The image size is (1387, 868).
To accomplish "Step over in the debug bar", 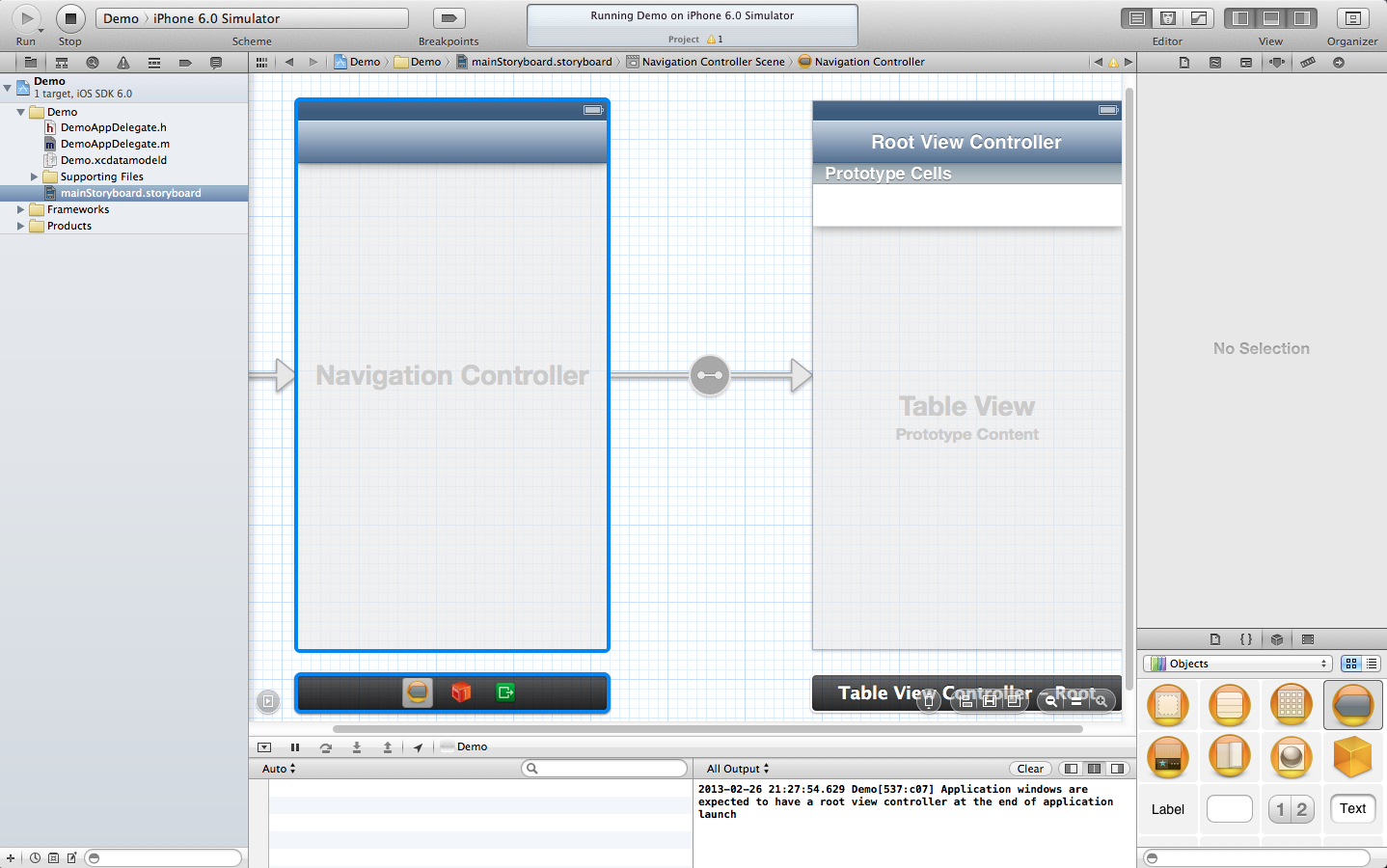I will [326, 746].
